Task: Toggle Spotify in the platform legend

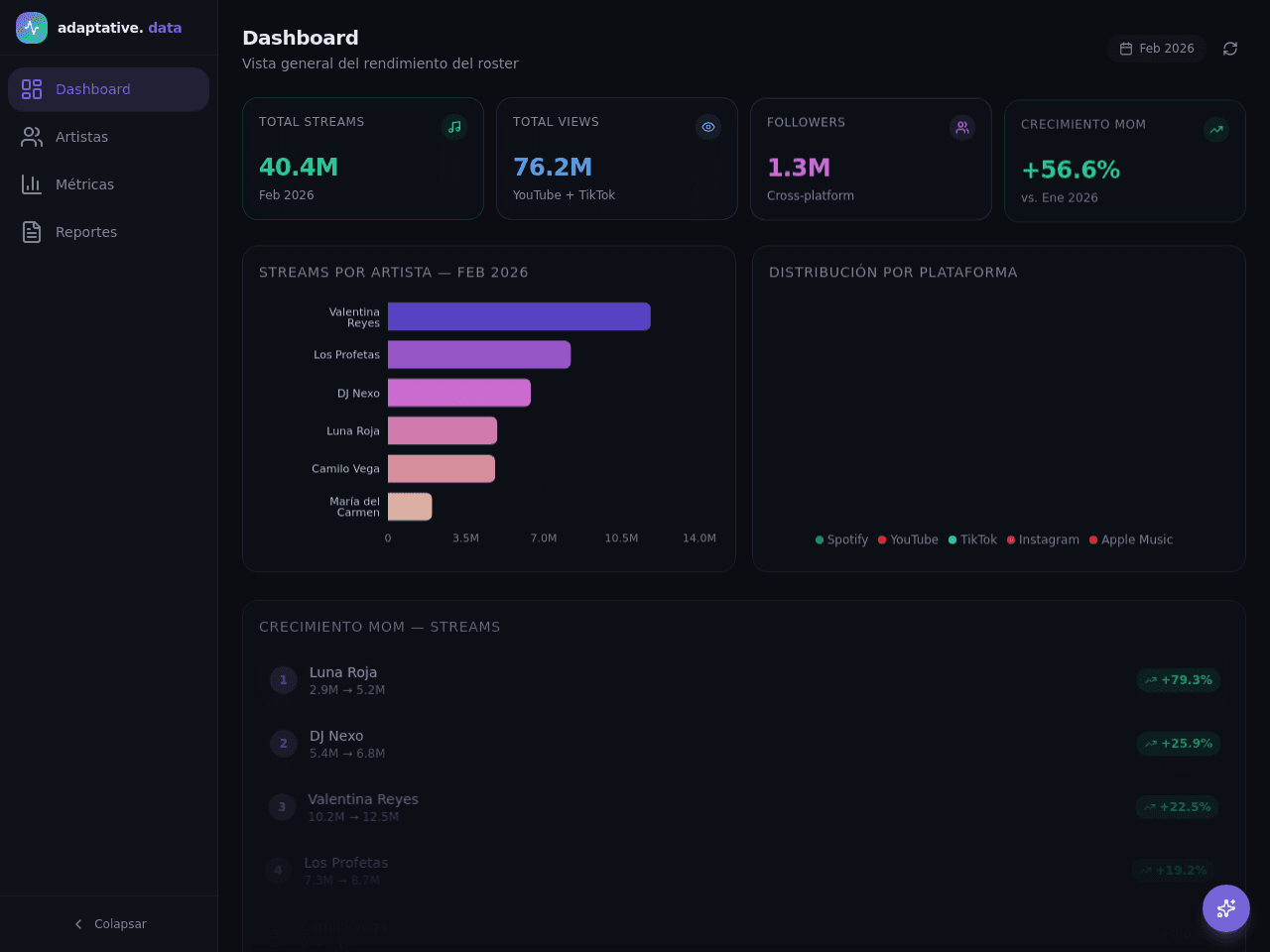Action: pyautogui.click(x=841, y=540)
